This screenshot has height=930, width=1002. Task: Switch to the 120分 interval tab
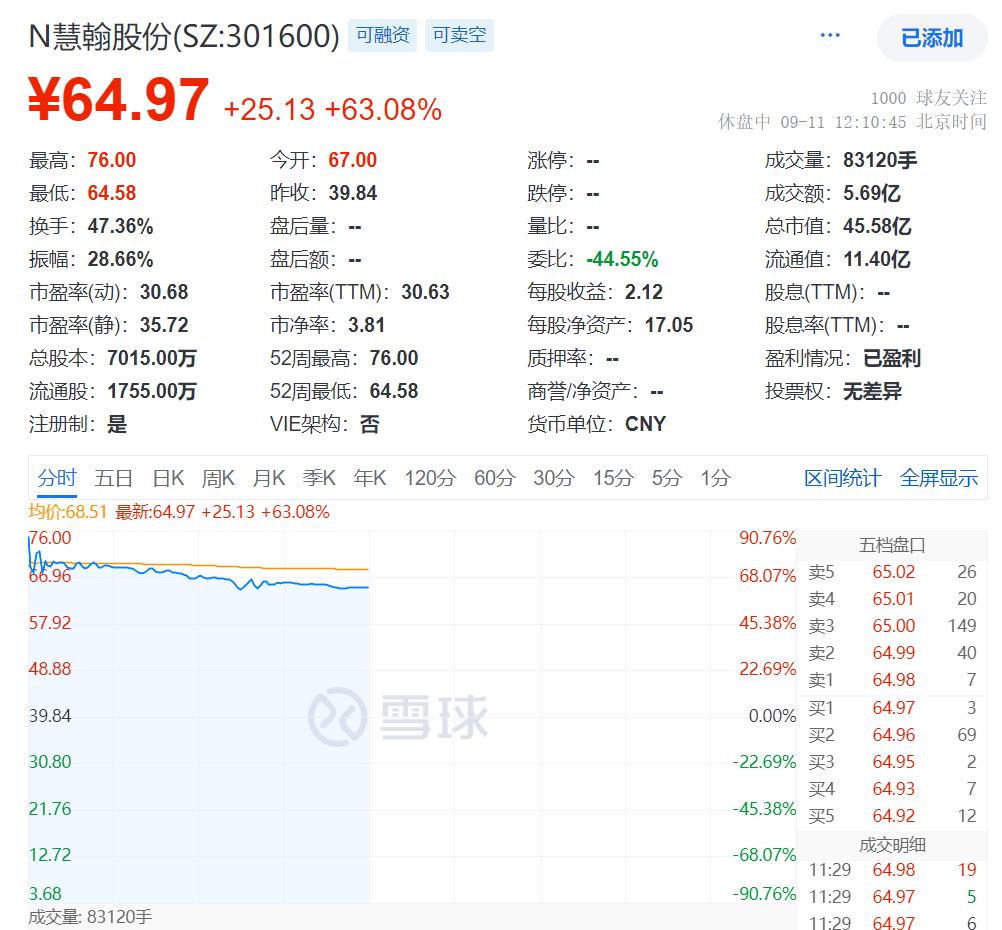point(429,478)
